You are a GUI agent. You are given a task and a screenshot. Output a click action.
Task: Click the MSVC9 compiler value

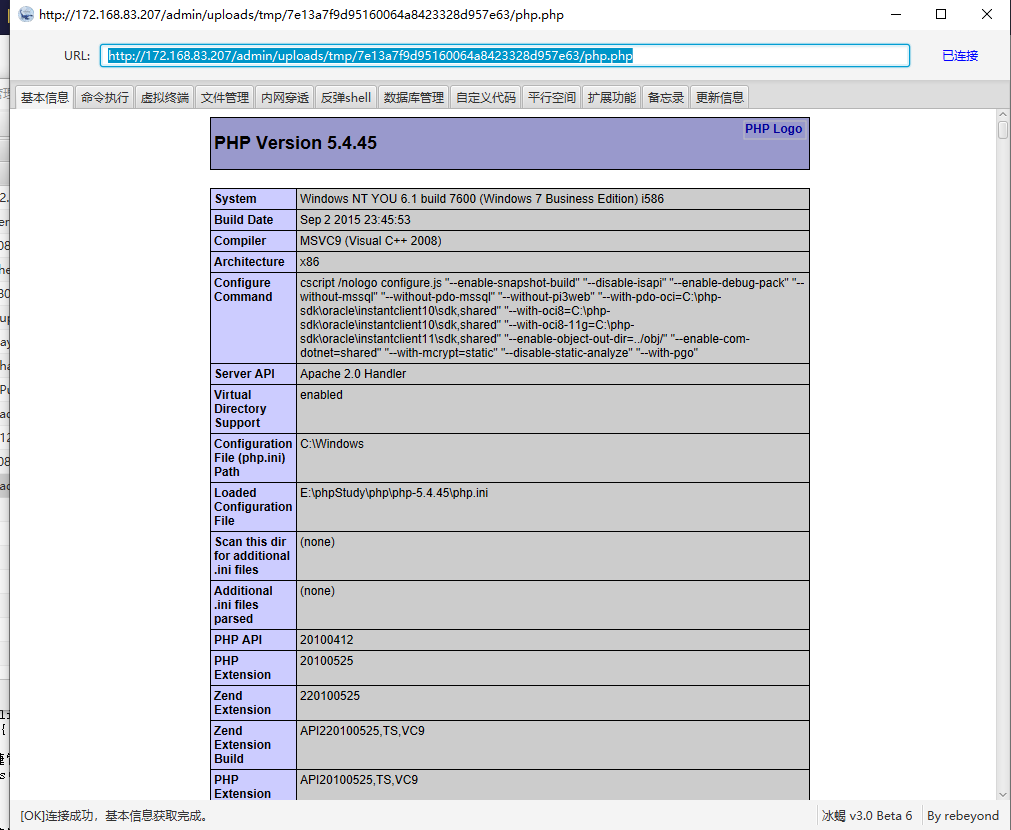point(370,241)
